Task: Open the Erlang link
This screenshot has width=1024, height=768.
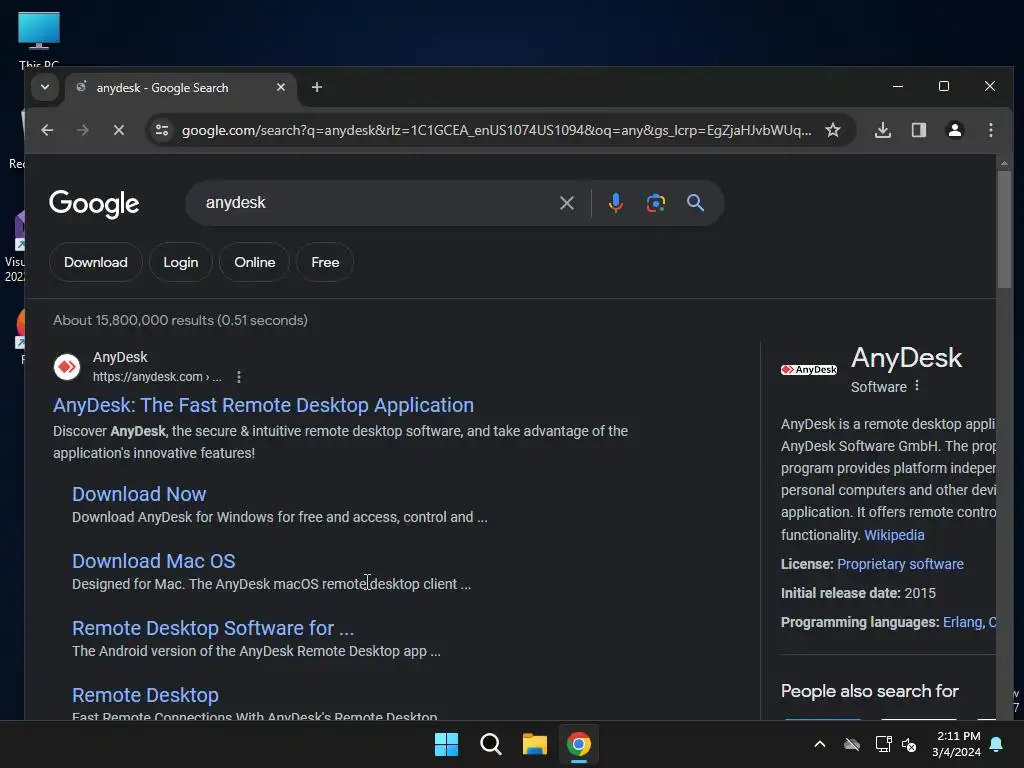Action: [963, 622]
